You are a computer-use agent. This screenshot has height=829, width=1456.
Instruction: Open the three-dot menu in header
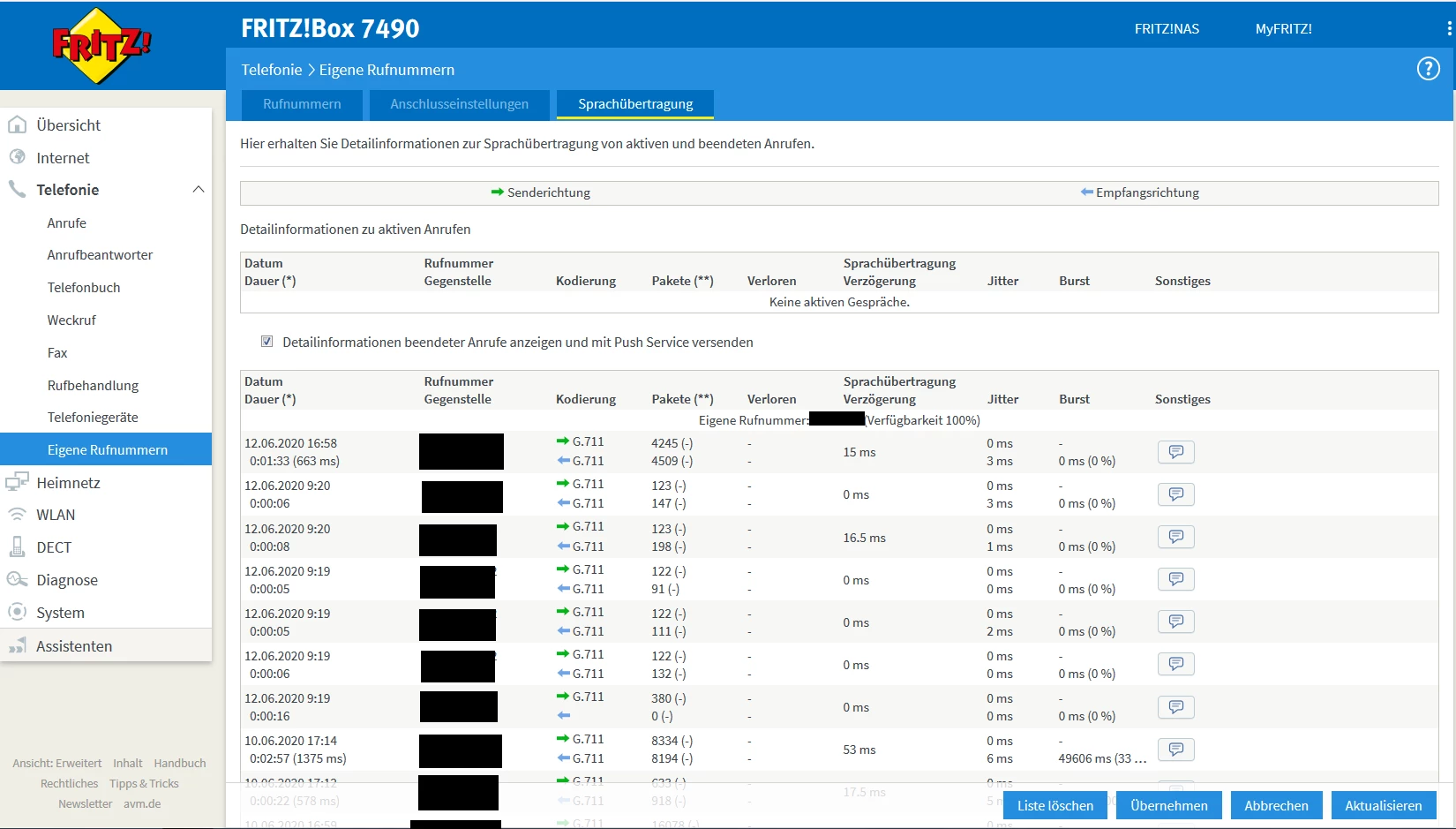(x=1449, y=29)
